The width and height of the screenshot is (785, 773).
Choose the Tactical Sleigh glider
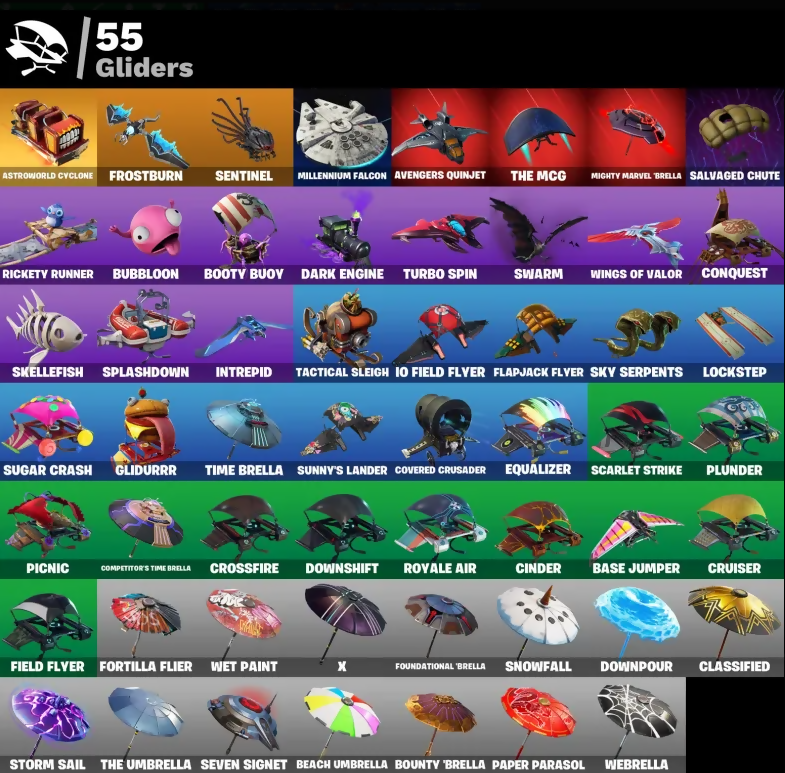tap(342, 333)
